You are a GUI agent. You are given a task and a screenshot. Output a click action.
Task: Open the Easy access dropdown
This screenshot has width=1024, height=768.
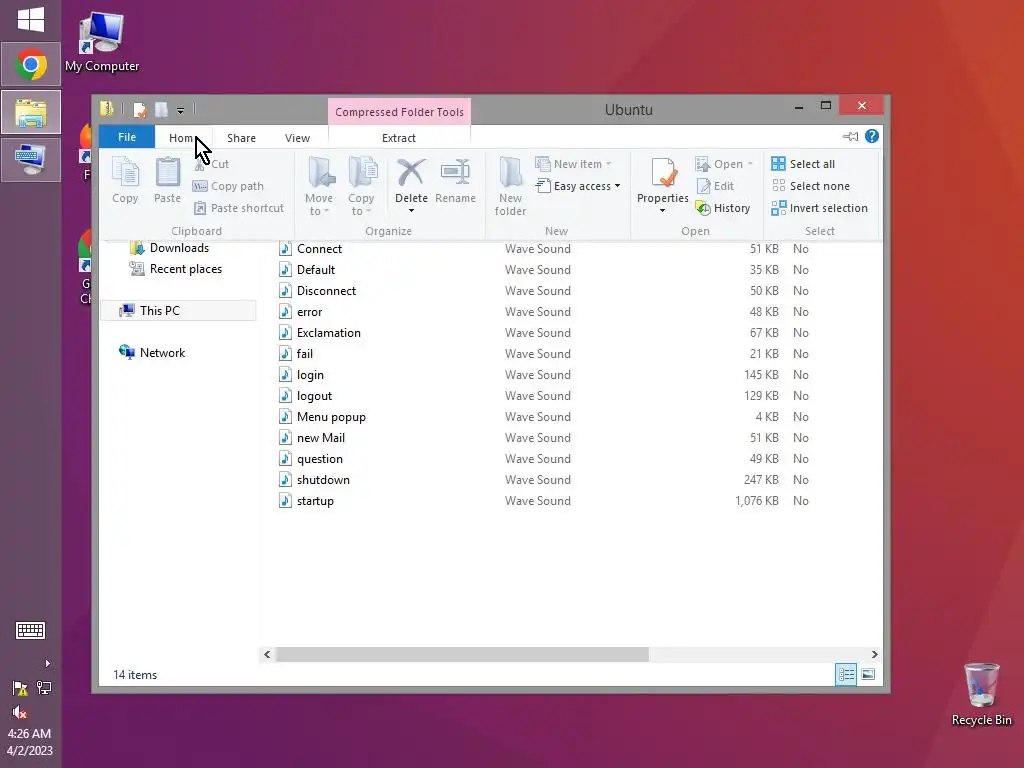(x=578, y=186)
